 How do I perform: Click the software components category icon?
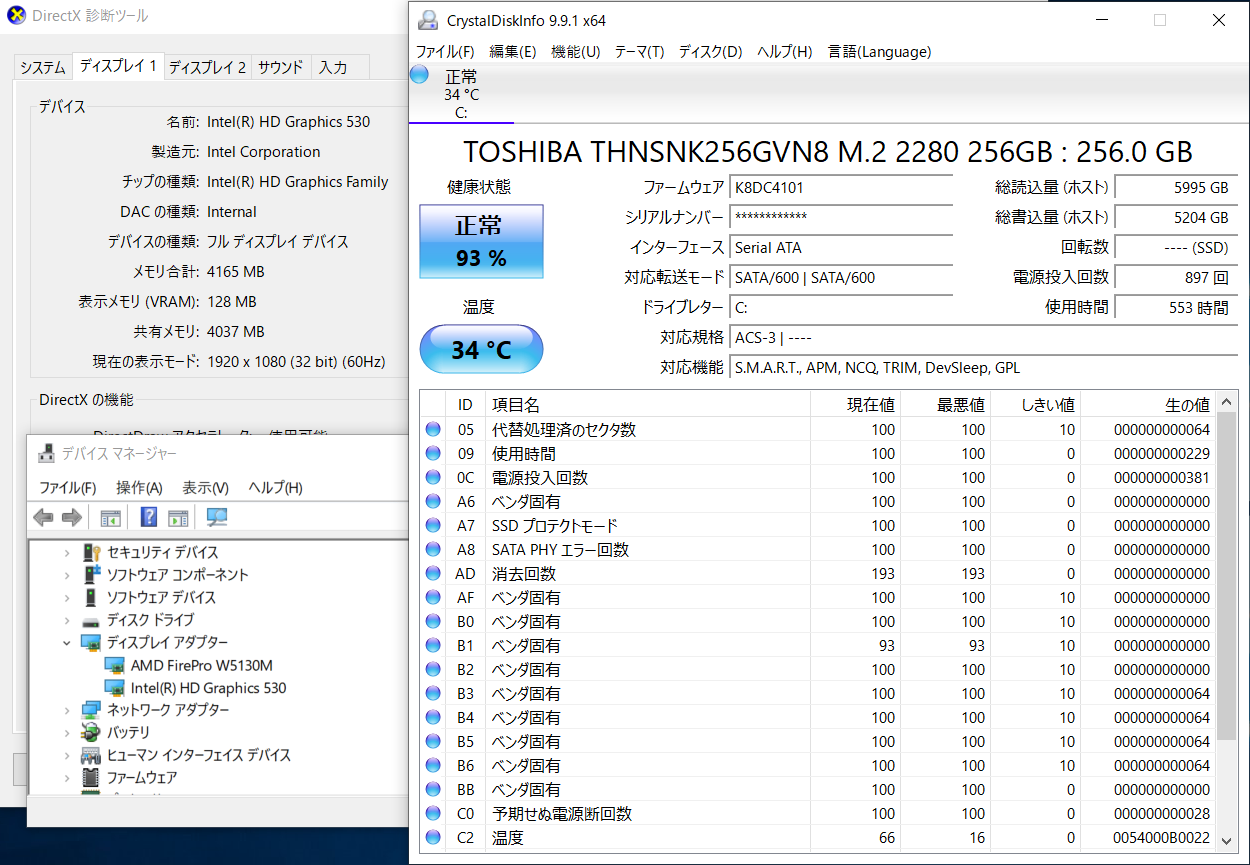92,575
